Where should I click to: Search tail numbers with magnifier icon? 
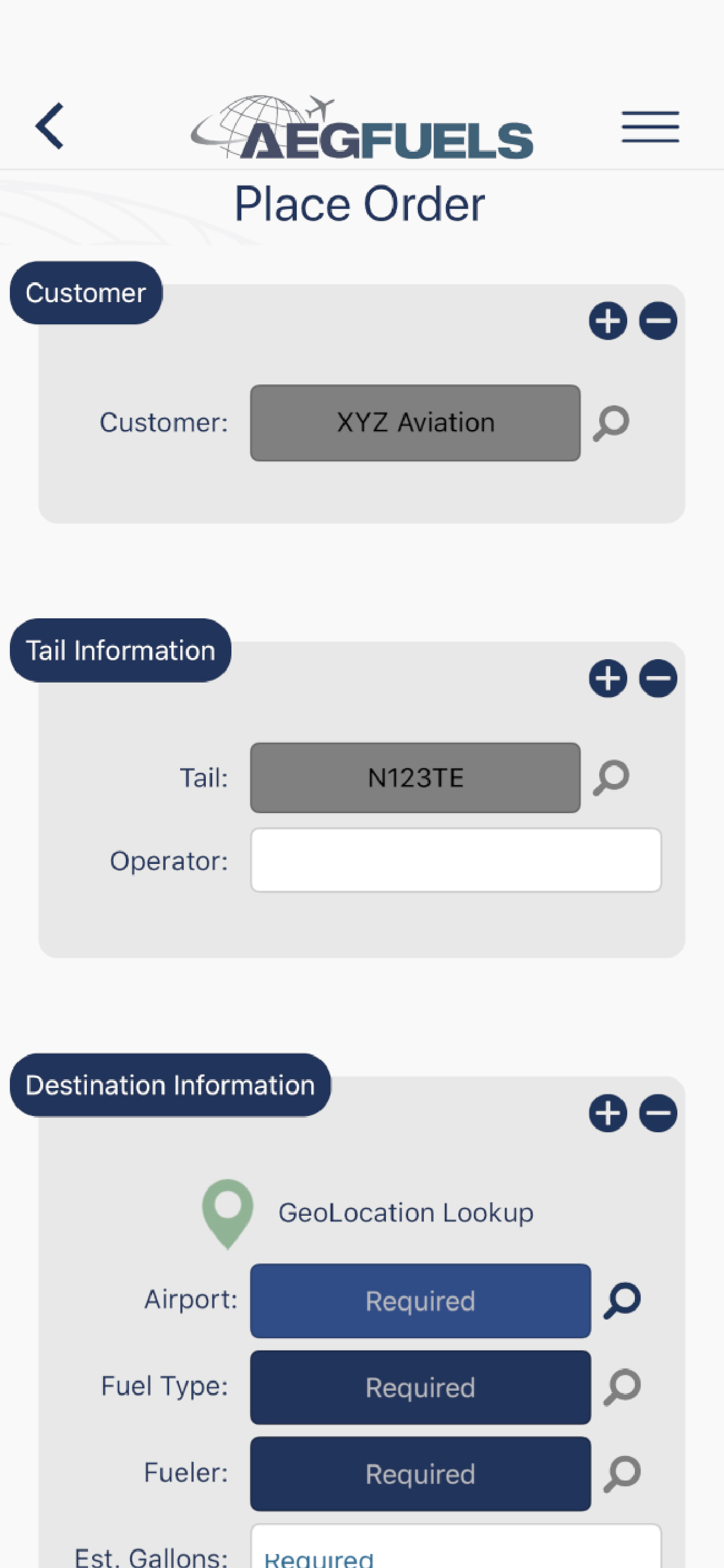tap(611, 778)
